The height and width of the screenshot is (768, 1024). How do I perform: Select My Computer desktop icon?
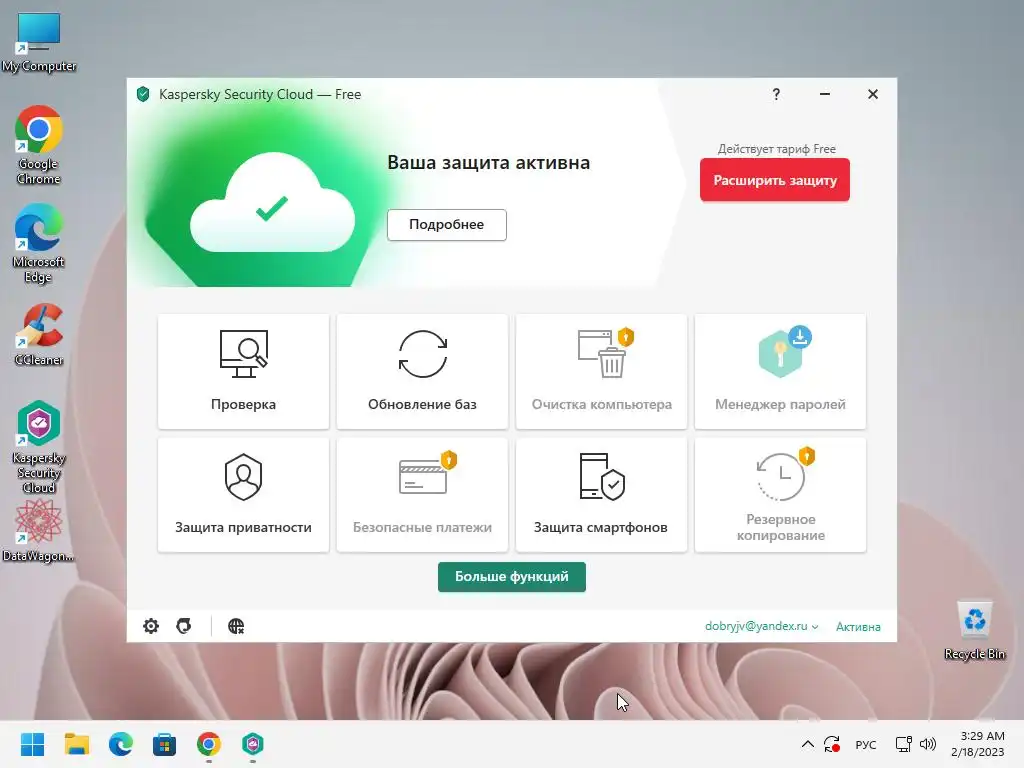pyautogui.click(x=39, y=42)
